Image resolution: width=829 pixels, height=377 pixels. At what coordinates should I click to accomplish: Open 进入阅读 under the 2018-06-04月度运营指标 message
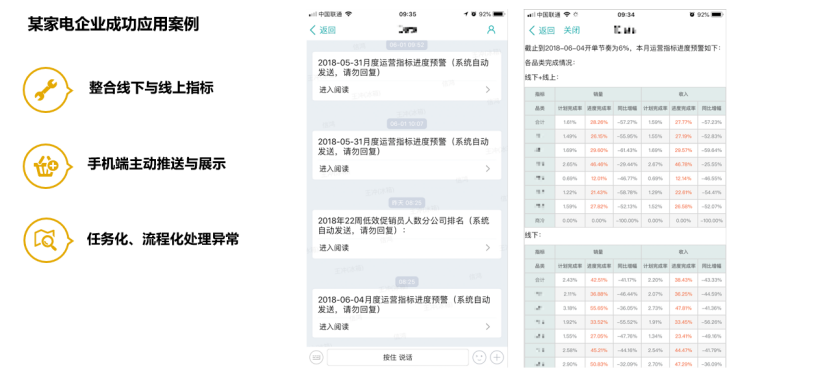(x=334, y=327)
